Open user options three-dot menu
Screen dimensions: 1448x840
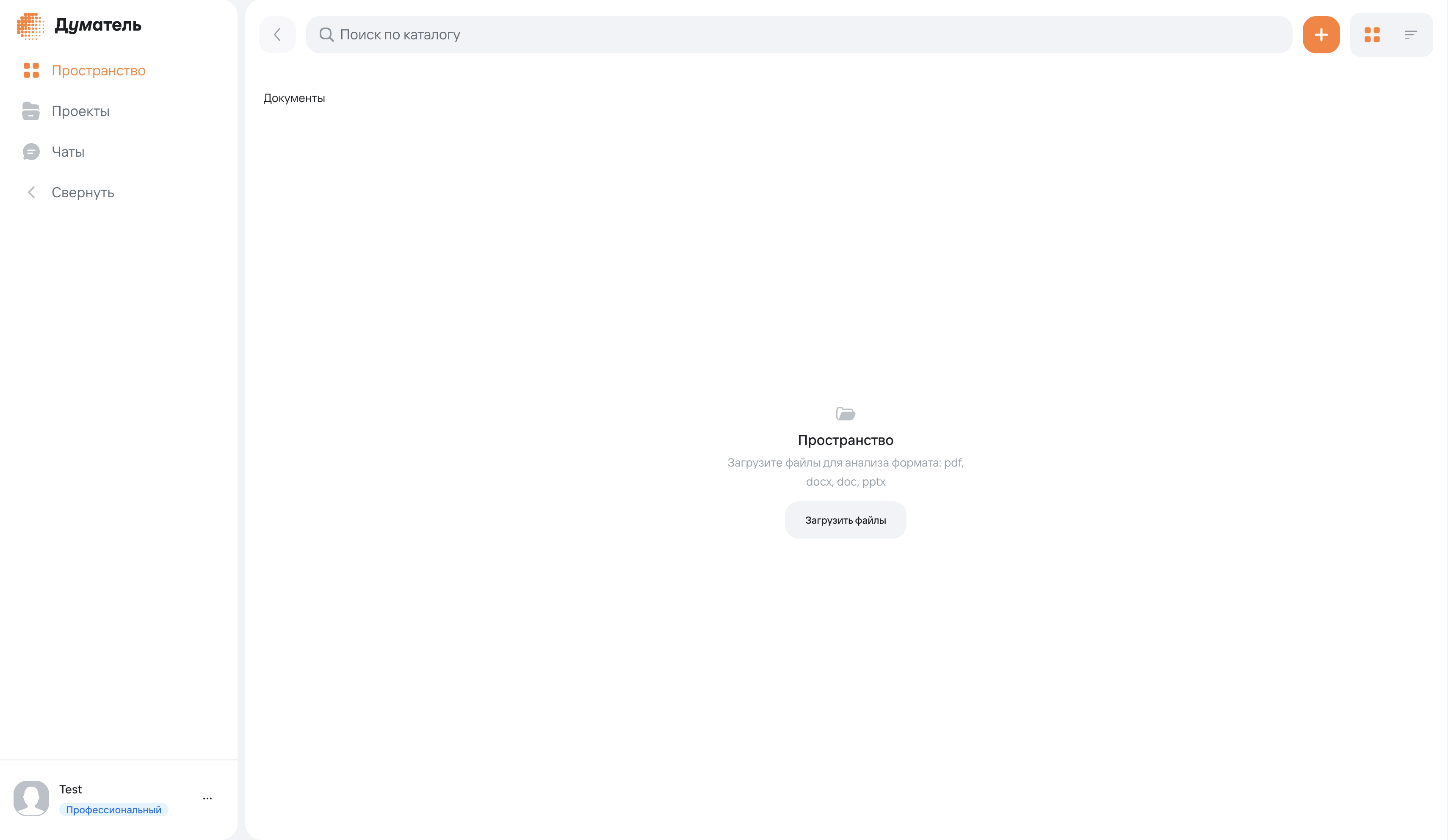[x=207, y=798]
